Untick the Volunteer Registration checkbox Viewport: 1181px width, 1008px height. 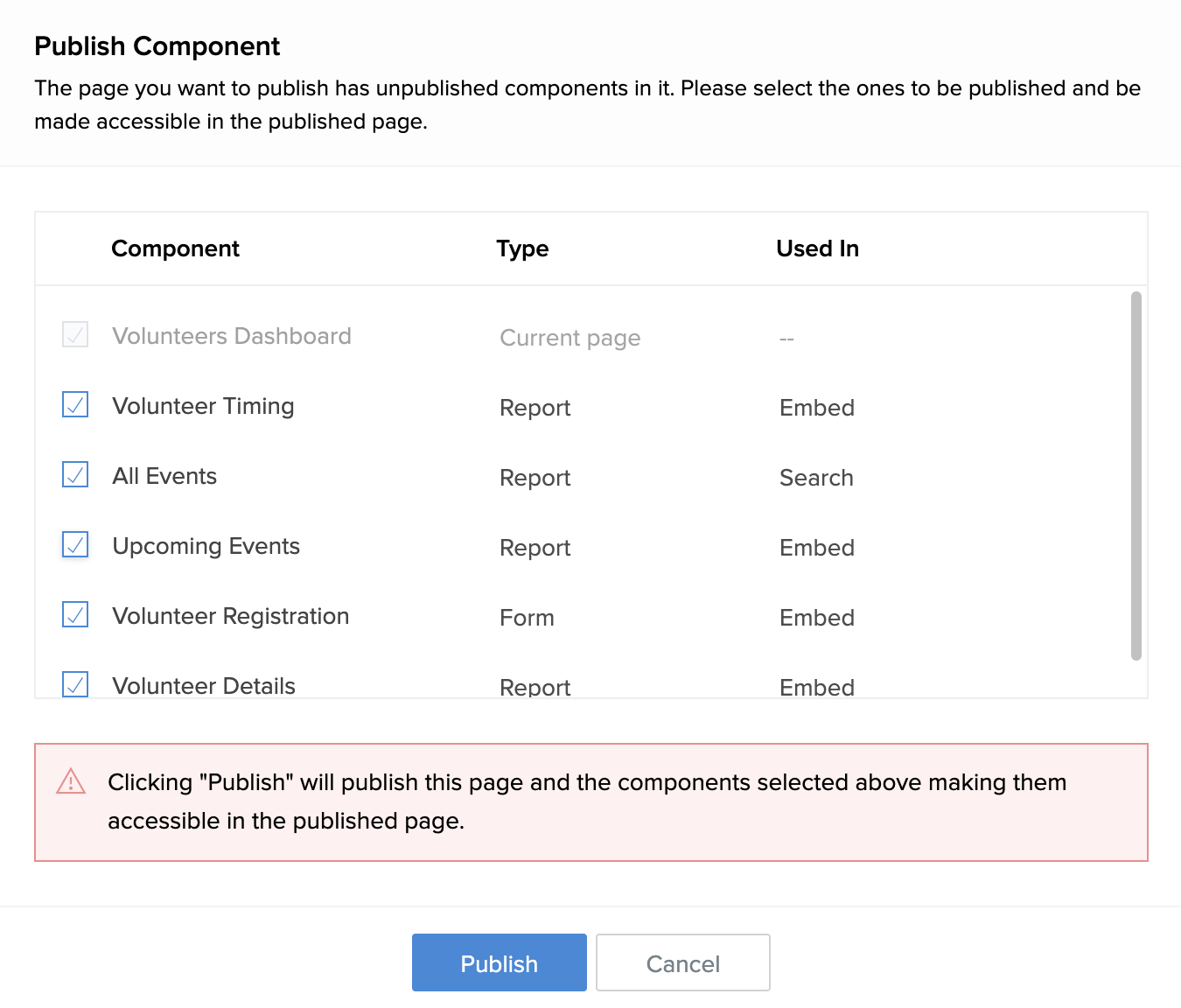click(x=75, y=615)
